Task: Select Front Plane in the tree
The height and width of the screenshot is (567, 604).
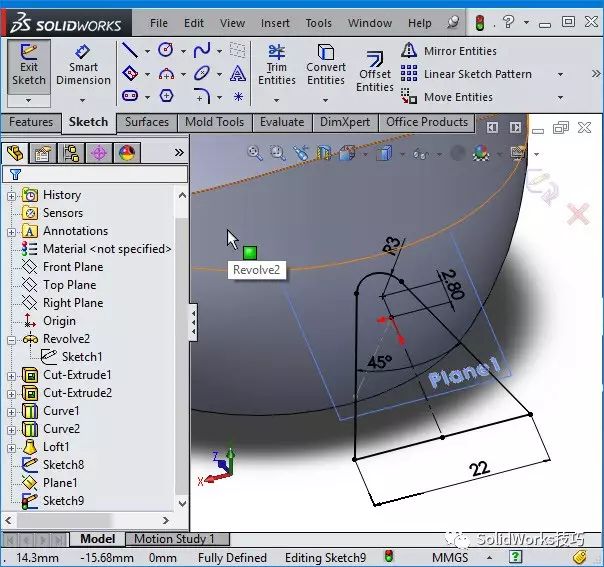Action: click(73, 267)
